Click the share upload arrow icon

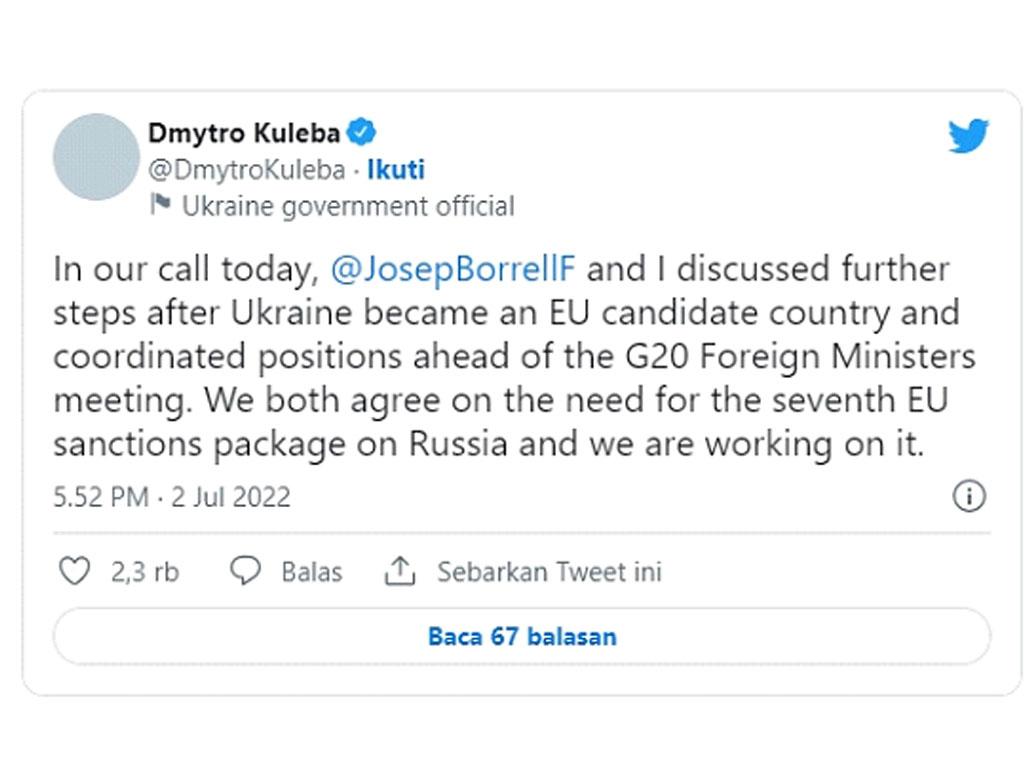(x=400, y=570)
